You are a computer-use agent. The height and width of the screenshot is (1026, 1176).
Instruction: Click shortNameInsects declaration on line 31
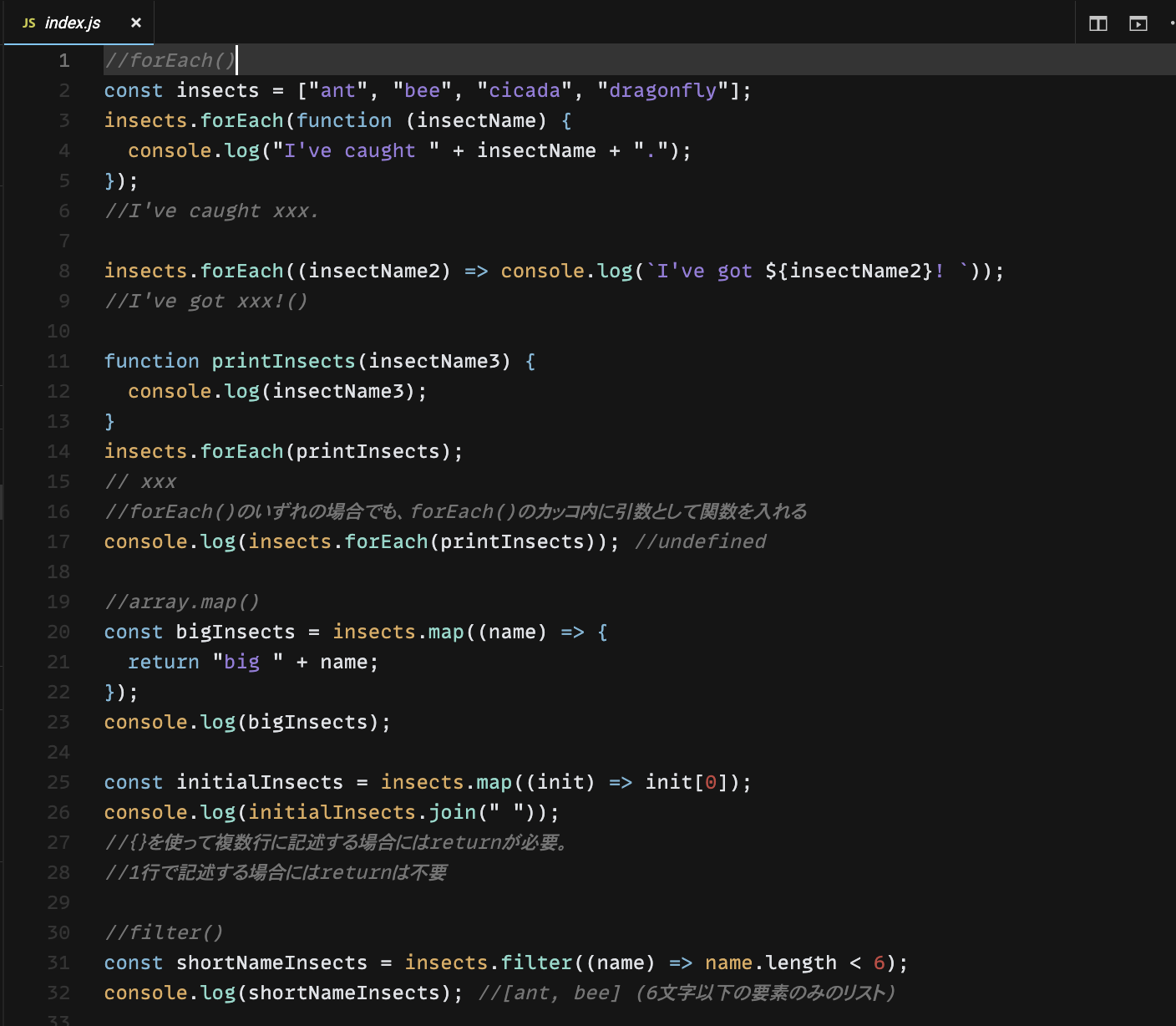click(271, 963)
